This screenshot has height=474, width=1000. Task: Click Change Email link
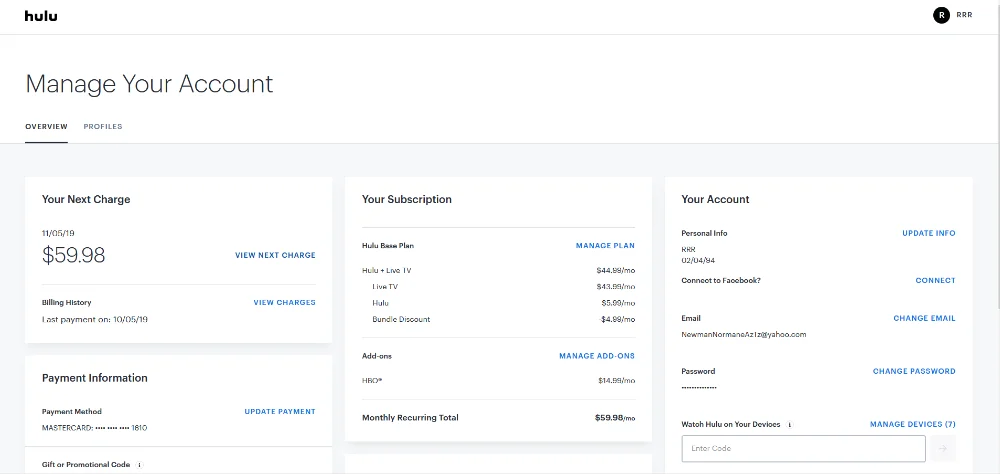coord(924,318)
